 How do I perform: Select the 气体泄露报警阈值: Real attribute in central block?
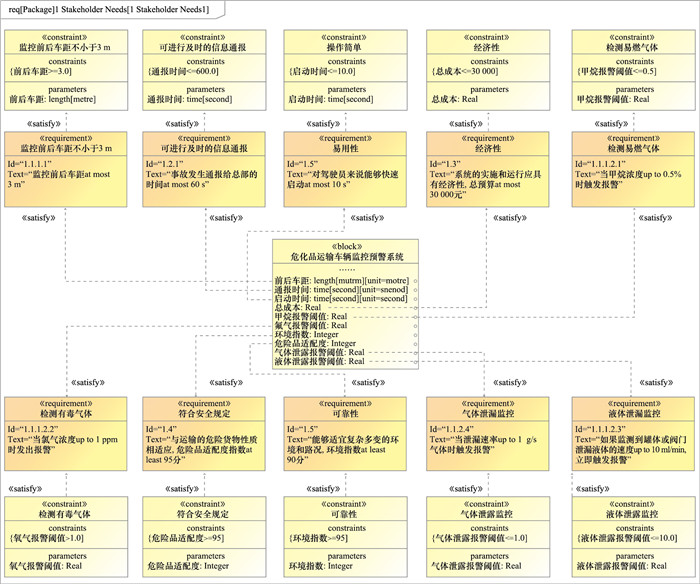click(x=320, y=352)
